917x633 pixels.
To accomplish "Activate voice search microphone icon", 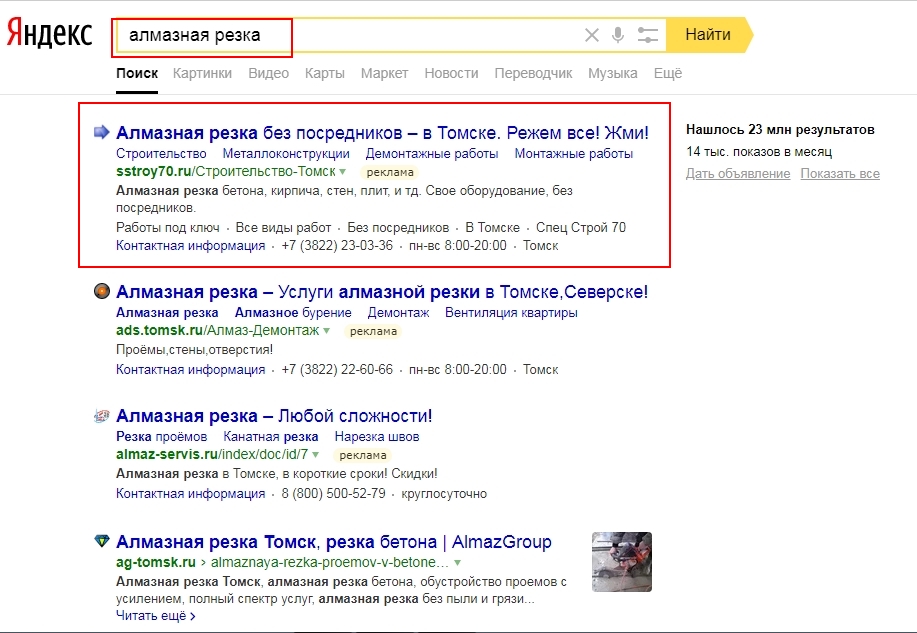I will point(618,35).
